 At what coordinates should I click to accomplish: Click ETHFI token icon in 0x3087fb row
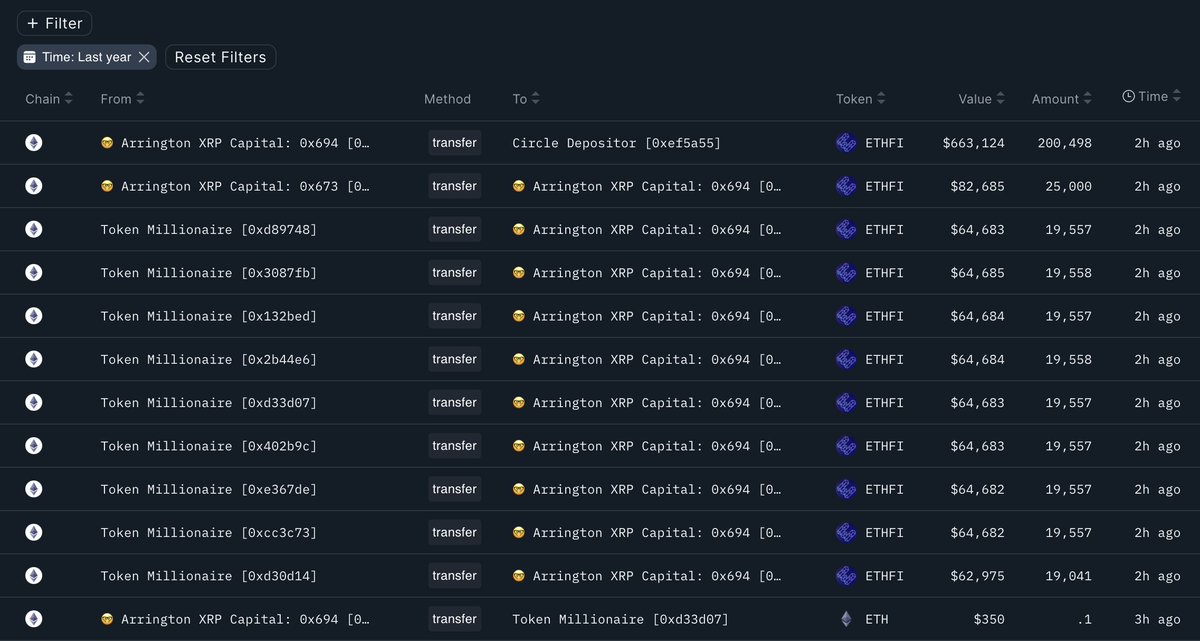[846, 273]
